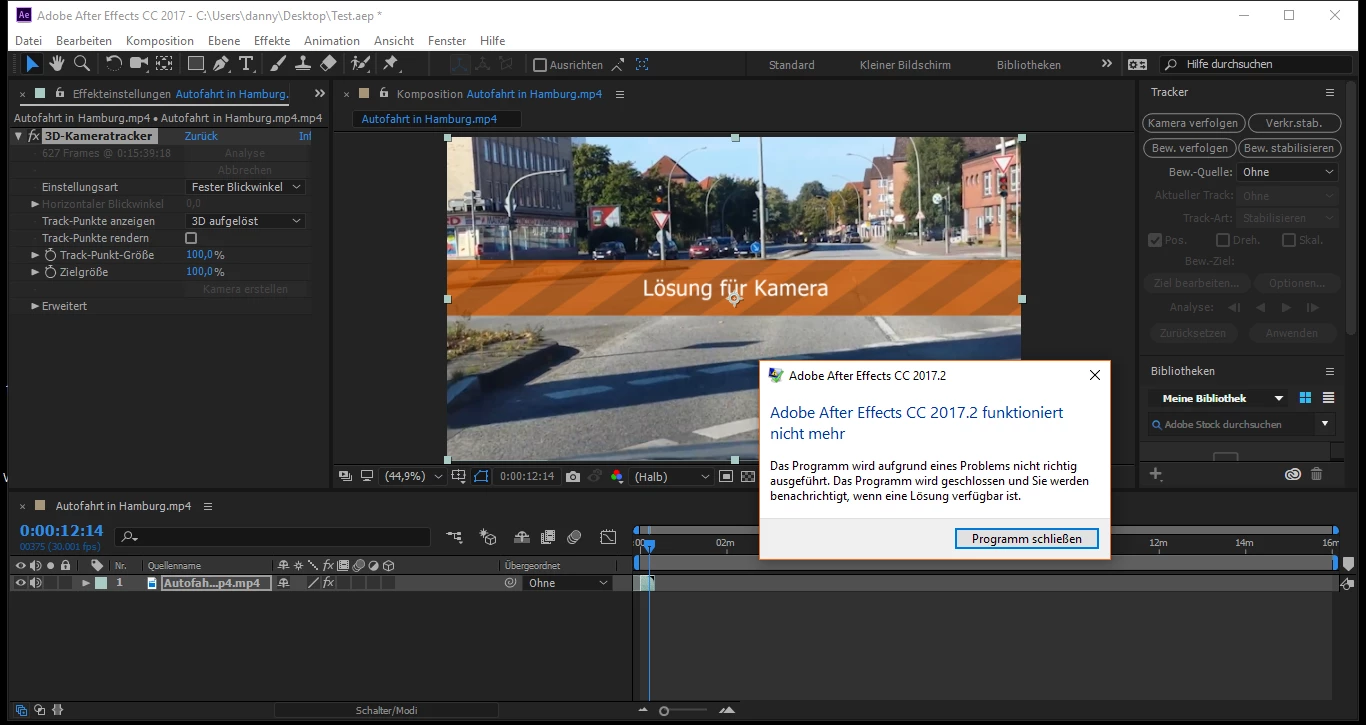Open the Einstellungsart dropdown
This screenshot has width=1366, height=725.
(246, 187)
